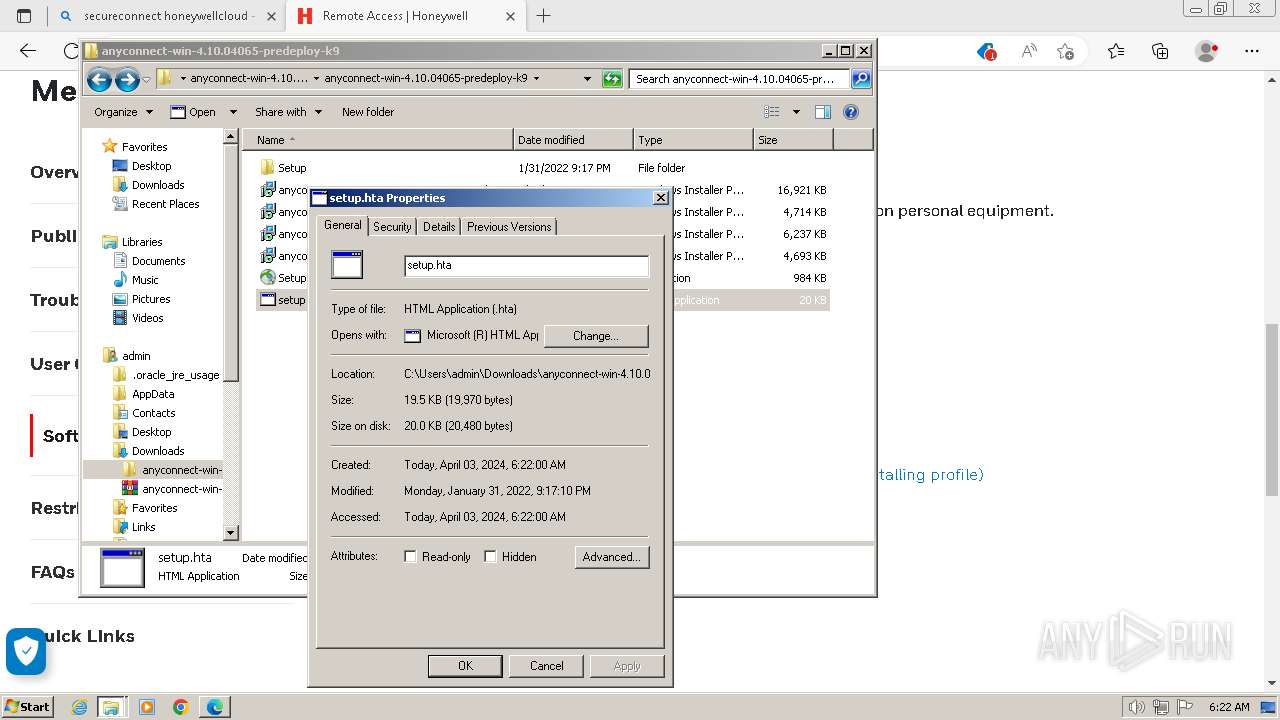The height and width of the screenshot is (720, 1280).
Task: Select the admin user folder
Action: pos(136,356)
